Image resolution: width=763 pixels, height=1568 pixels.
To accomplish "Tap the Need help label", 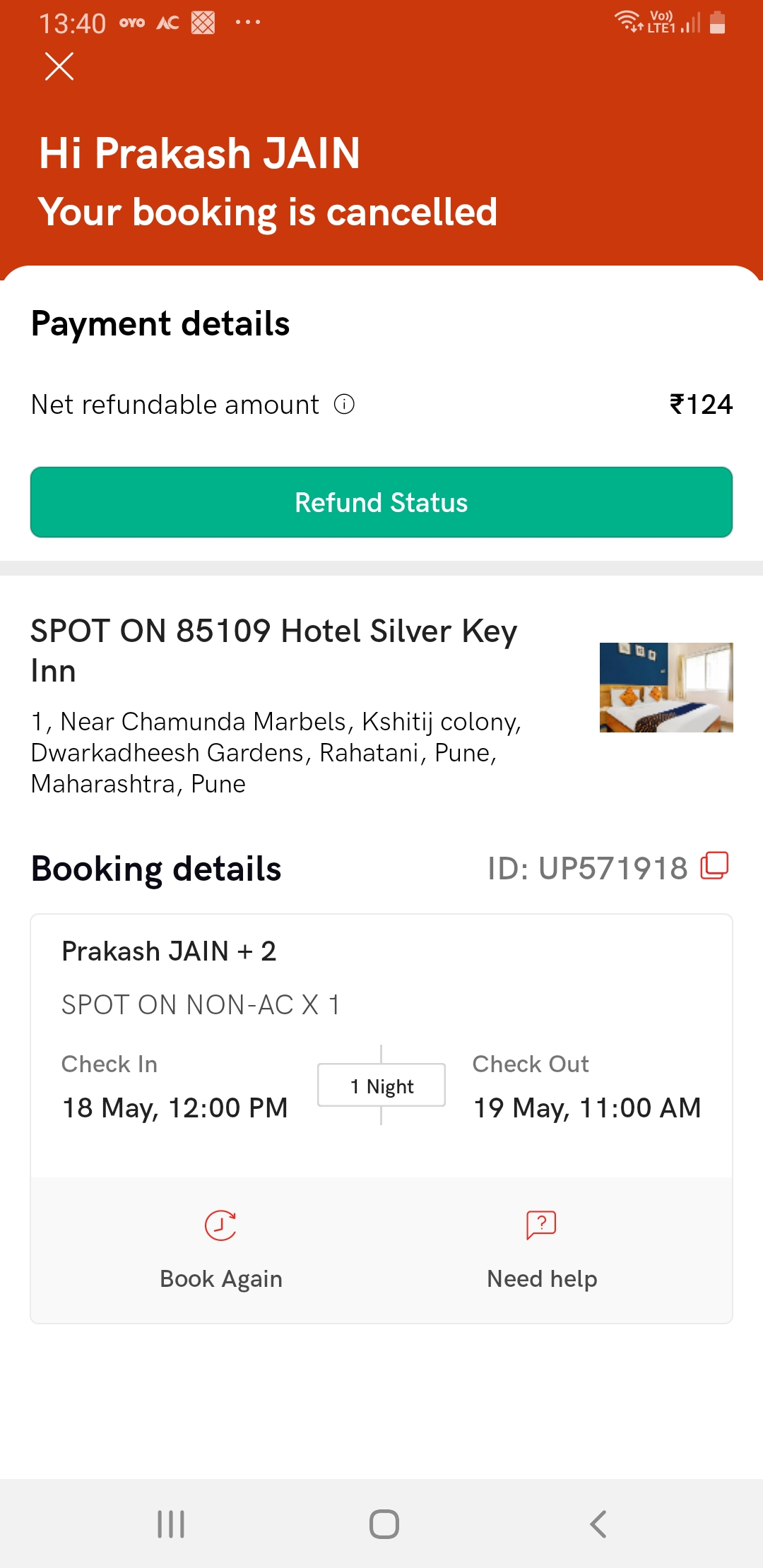I will click(542, 1279).
